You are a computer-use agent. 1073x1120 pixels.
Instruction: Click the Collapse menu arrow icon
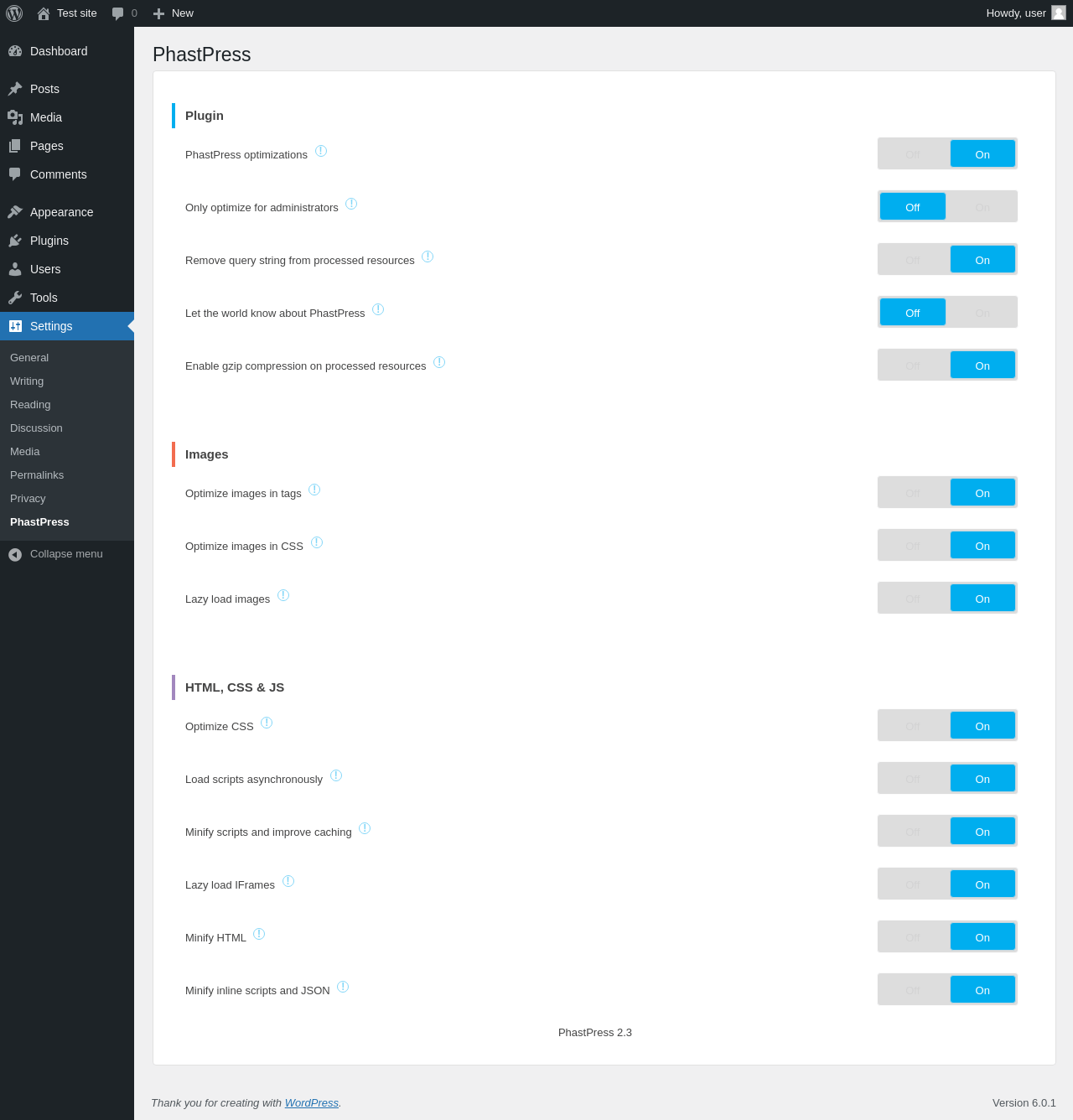tap(15, 554)
